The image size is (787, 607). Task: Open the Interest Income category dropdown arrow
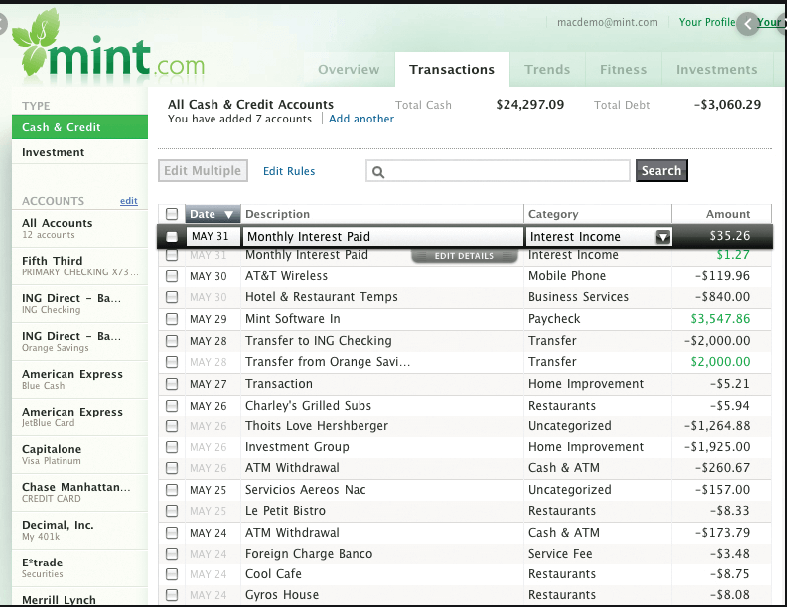point(663,237)
